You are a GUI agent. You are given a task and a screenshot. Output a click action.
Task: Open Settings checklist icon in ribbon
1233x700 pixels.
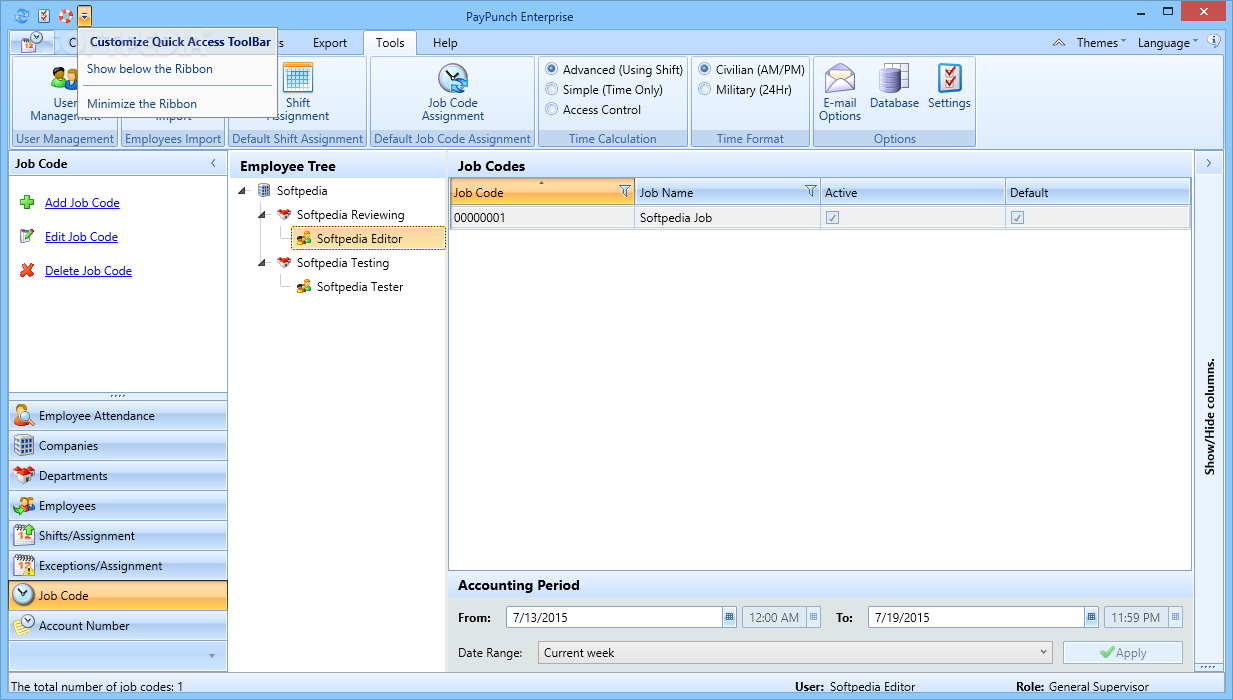click(949, 77)
